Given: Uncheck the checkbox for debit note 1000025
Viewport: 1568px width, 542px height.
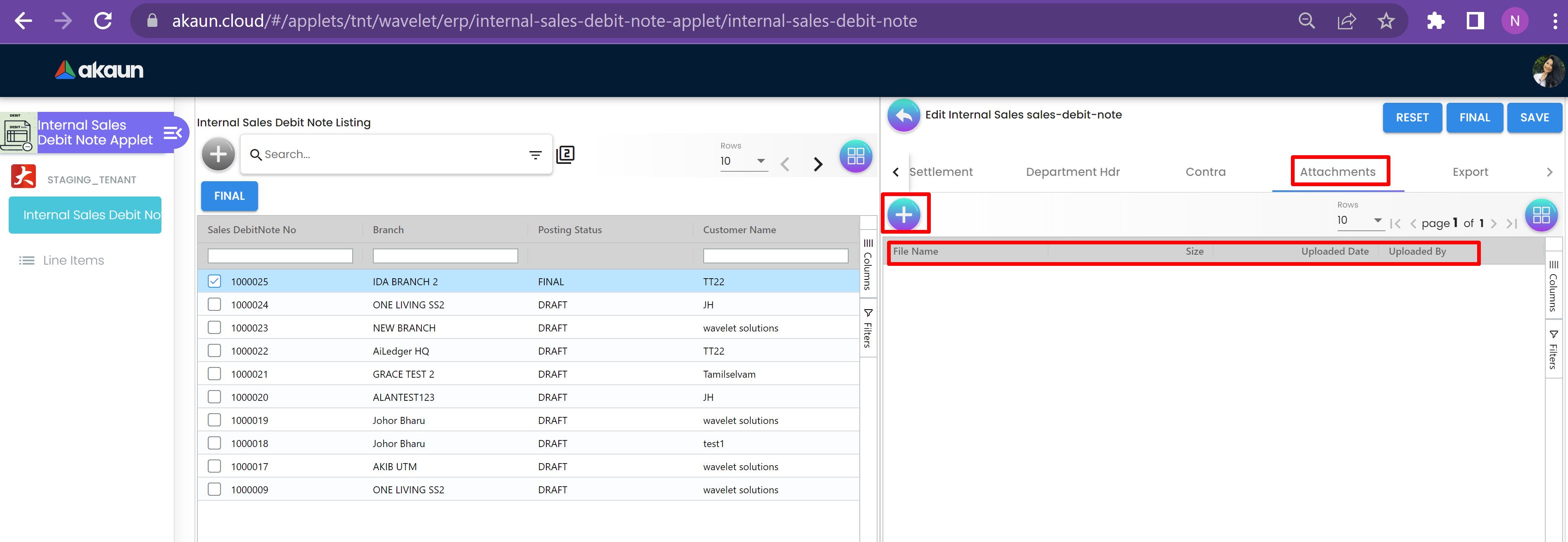Looking at the screenshot, I should pos(214,281).
